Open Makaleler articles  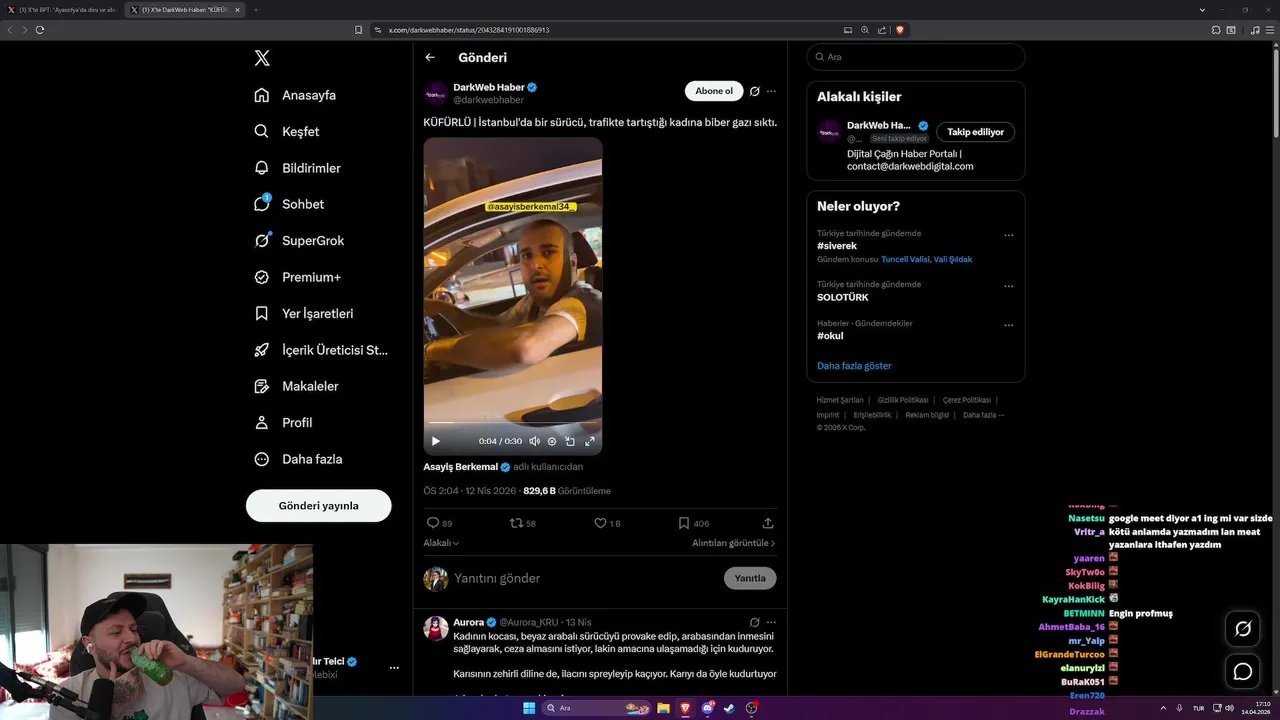coord(296,386)
